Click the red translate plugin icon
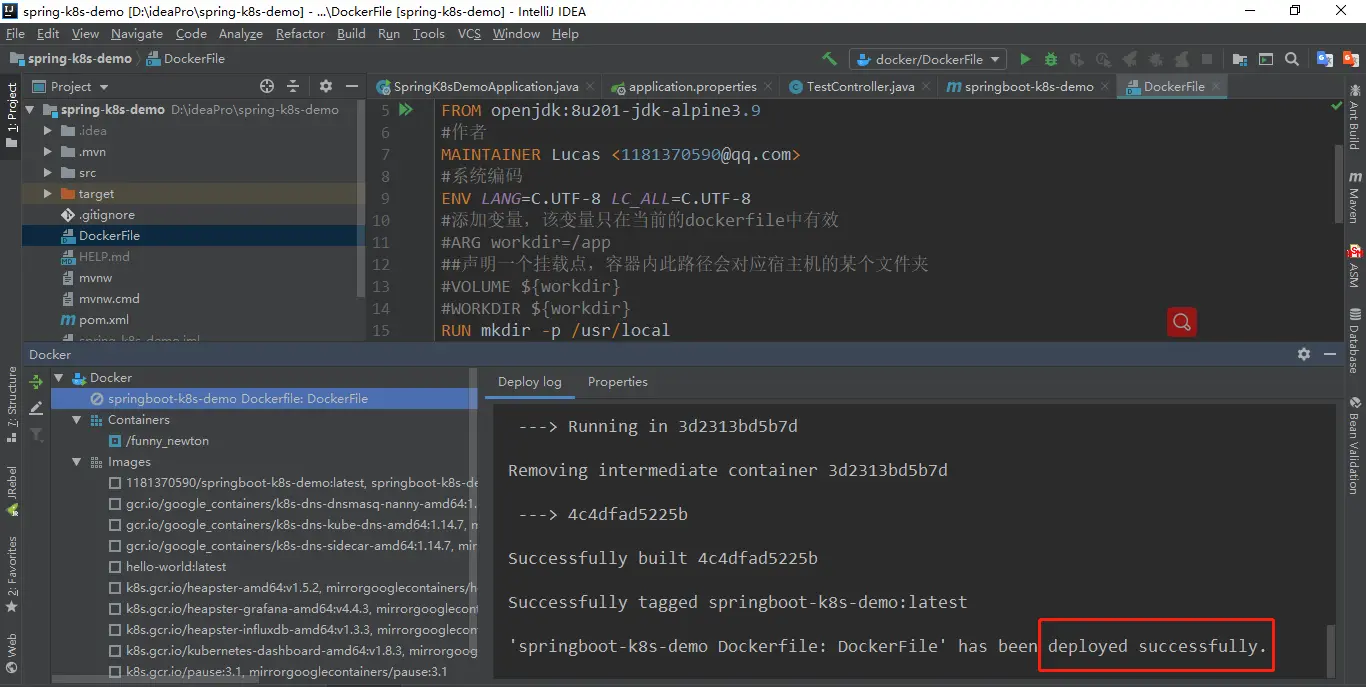The image size is (1366, 687). pyautogui.click(x=1349, y=59)
